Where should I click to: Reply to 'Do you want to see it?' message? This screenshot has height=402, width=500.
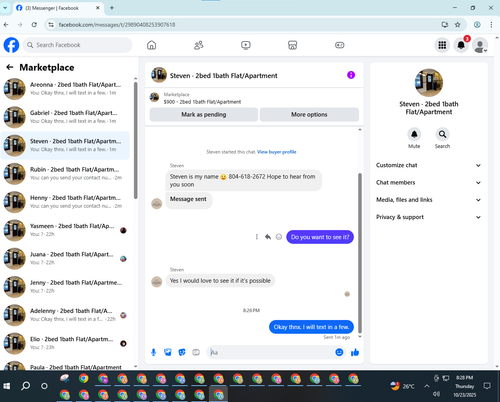(x=268, y=237)
